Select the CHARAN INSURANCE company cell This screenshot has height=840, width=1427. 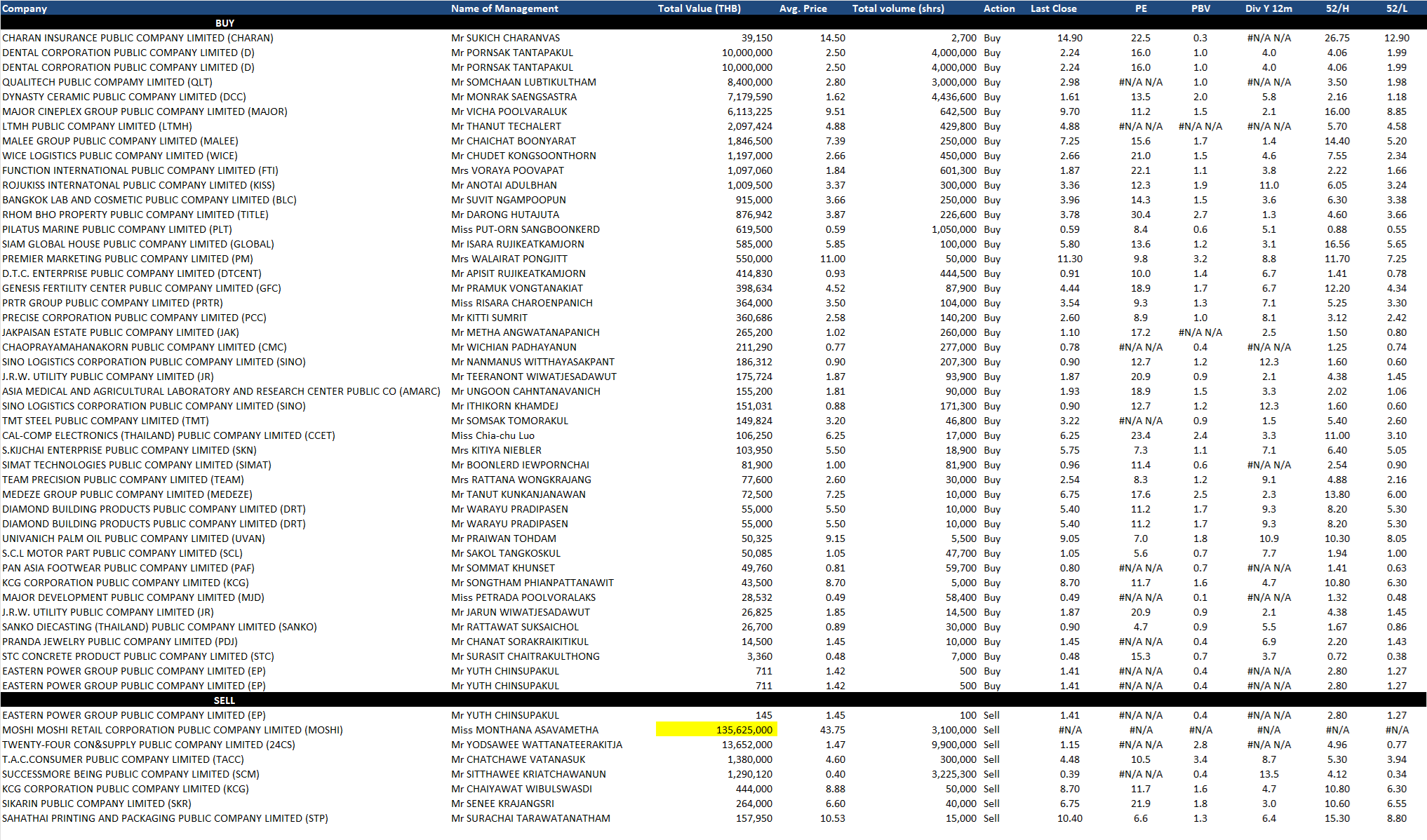click(138, 38)
